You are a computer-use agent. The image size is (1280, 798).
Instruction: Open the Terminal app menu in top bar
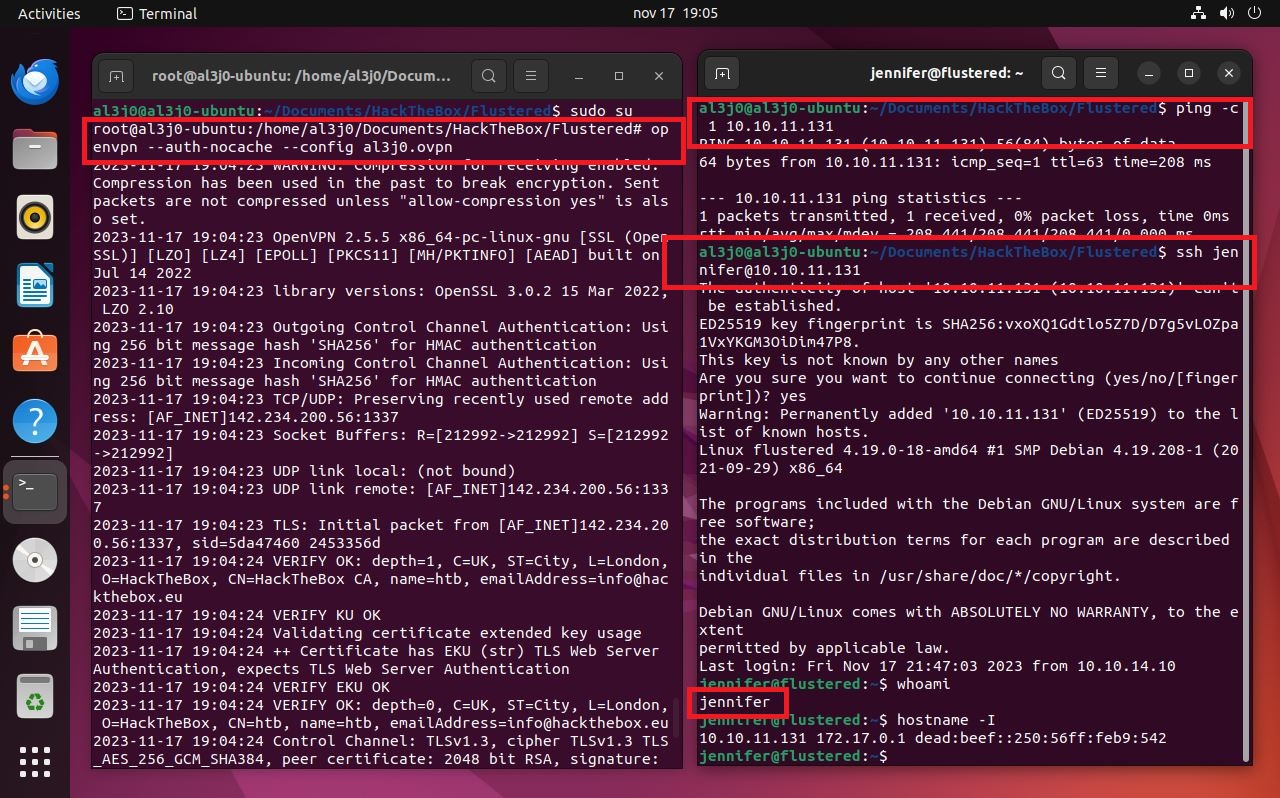click(157, 14)
